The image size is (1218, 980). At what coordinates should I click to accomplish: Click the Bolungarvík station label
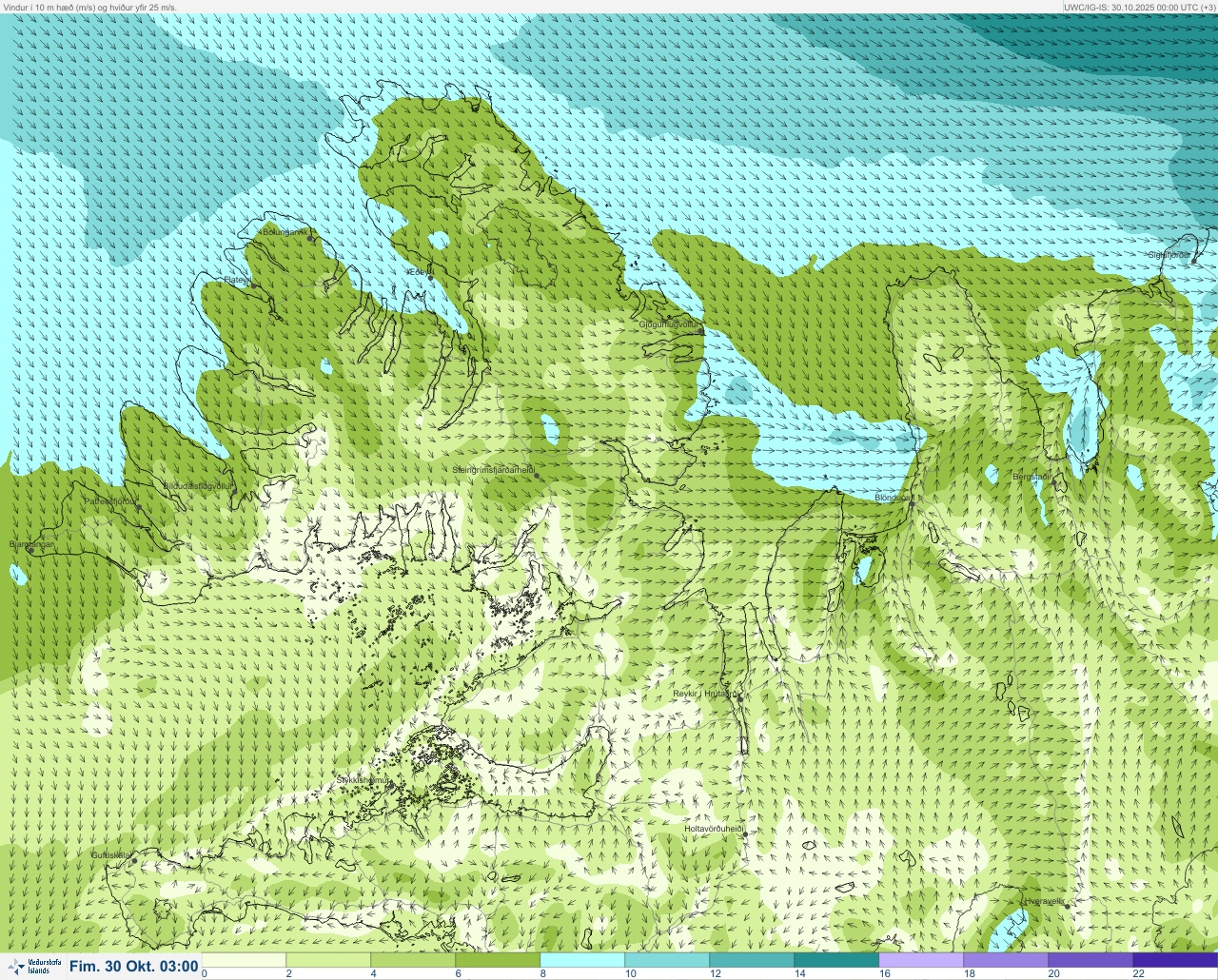285,231
